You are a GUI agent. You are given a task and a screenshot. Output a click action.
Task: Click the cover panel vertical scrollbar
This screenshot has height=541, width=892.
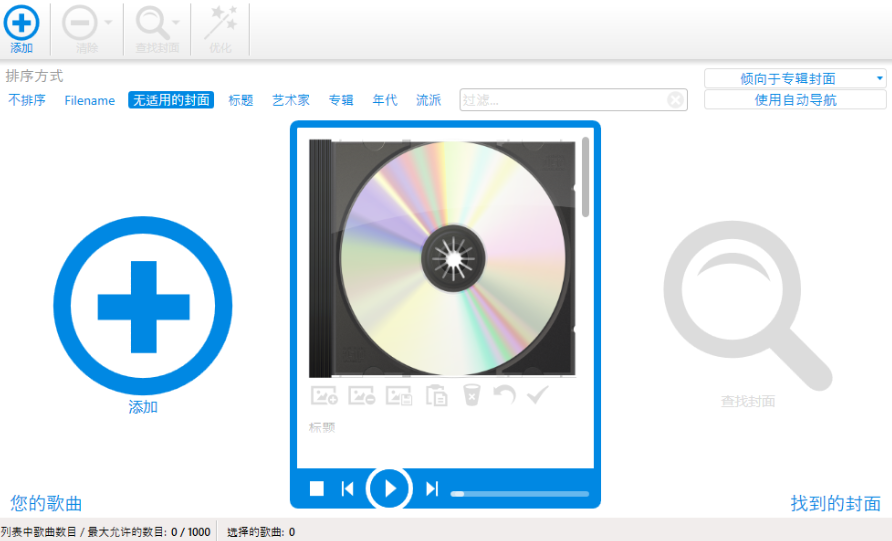(585, 177)
